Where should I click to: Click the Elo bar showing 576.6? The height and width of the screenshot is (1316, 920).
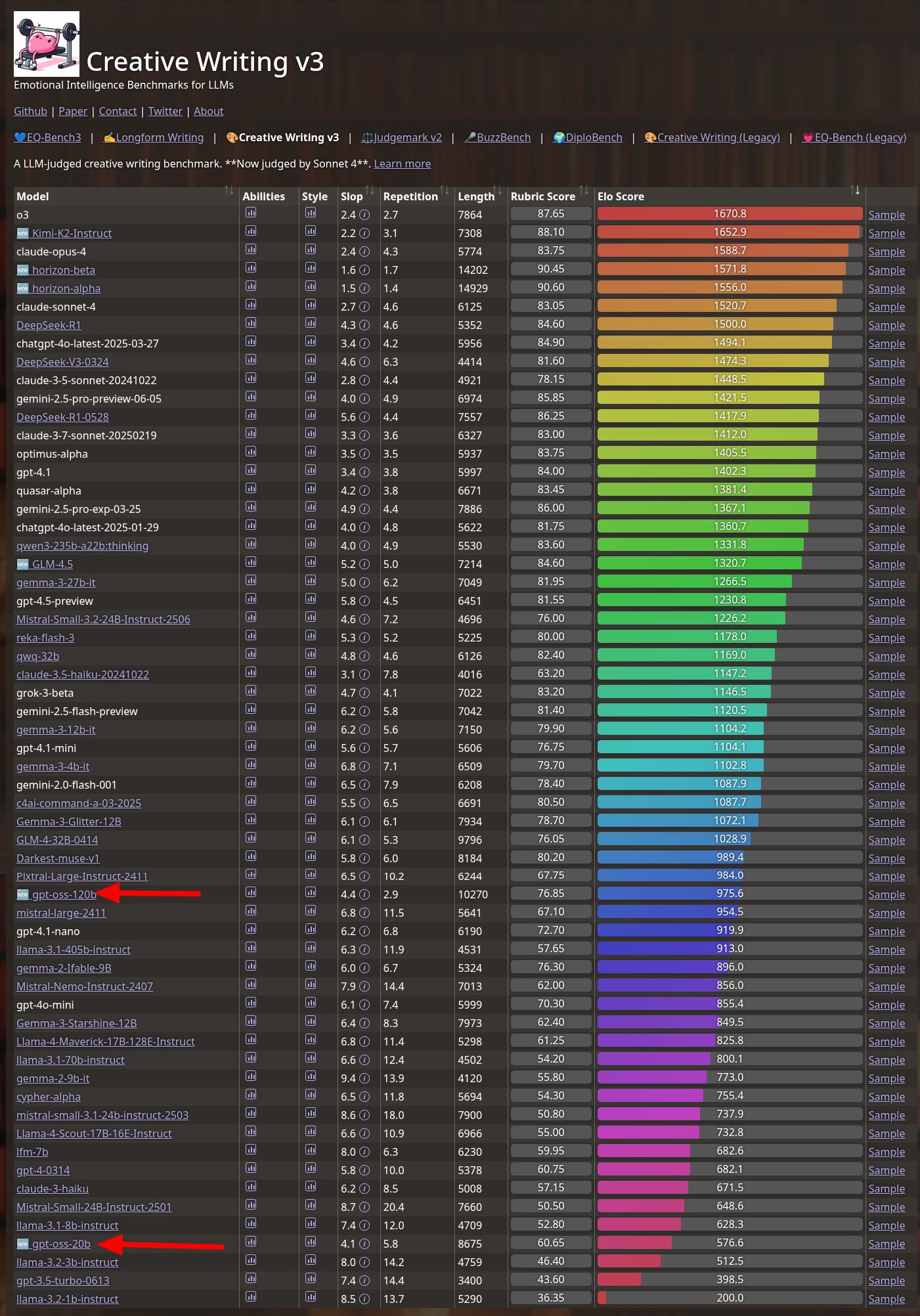click(x=730, y=1242)
